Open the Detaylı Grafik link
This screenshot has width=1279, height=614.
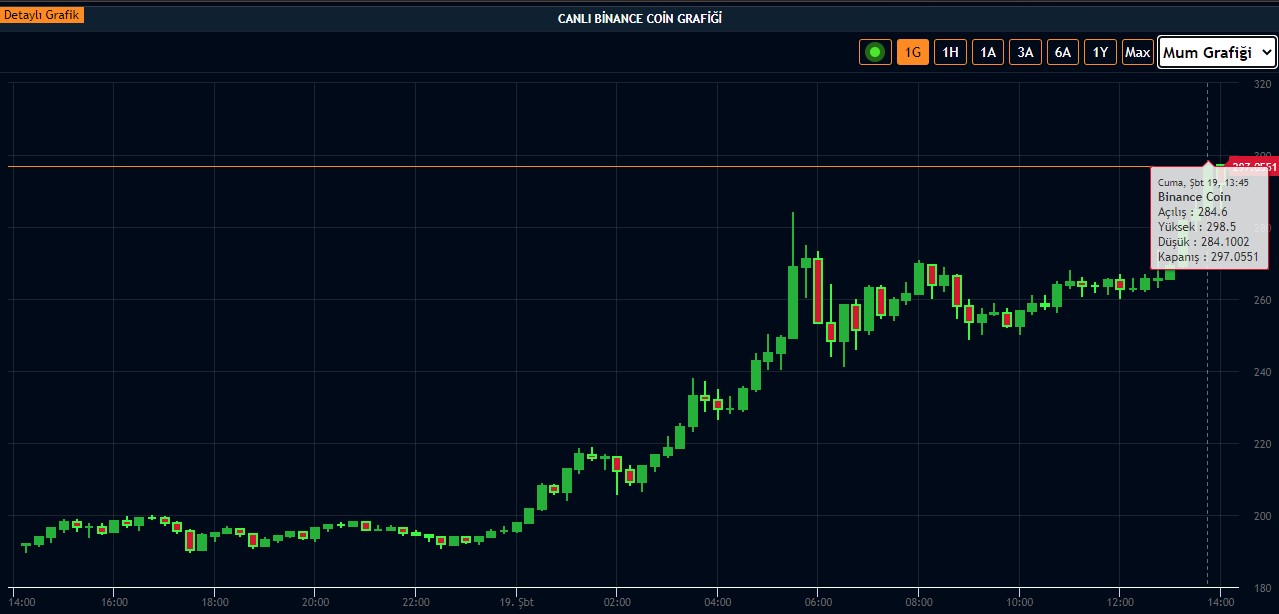42,15
